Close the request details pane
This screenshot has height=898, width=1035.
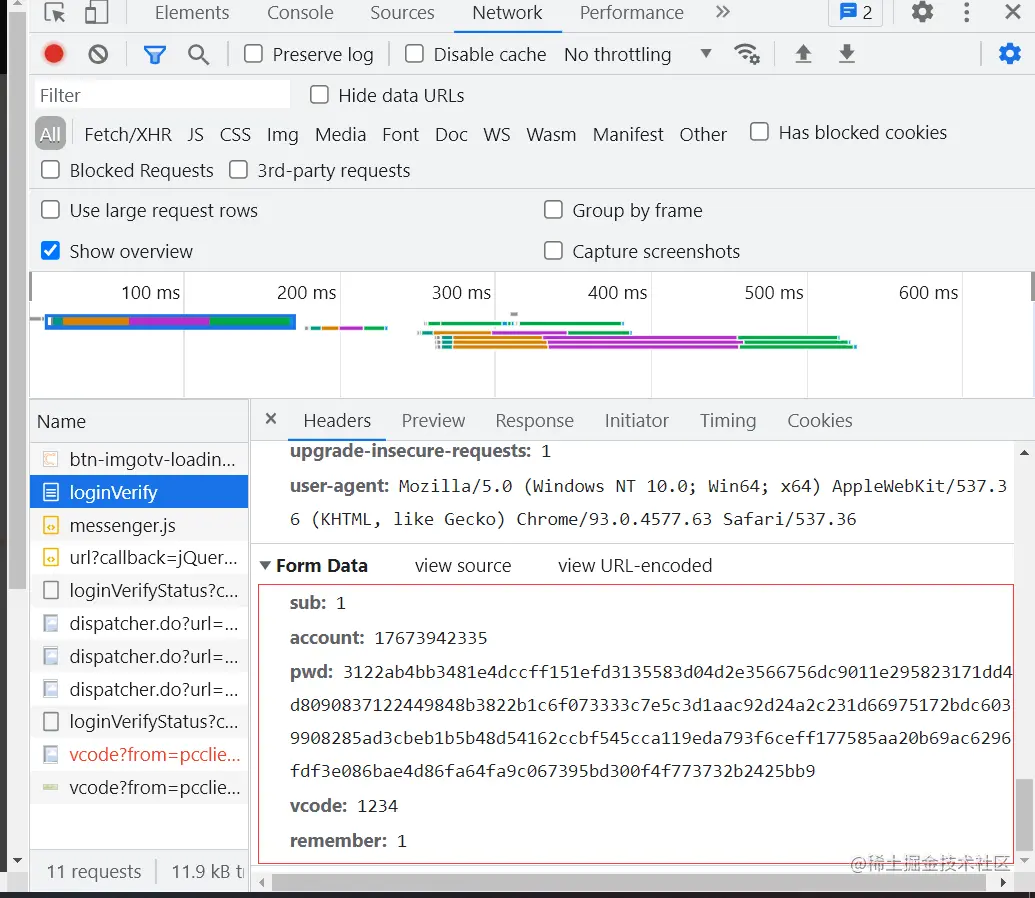(x=271, y=419)
